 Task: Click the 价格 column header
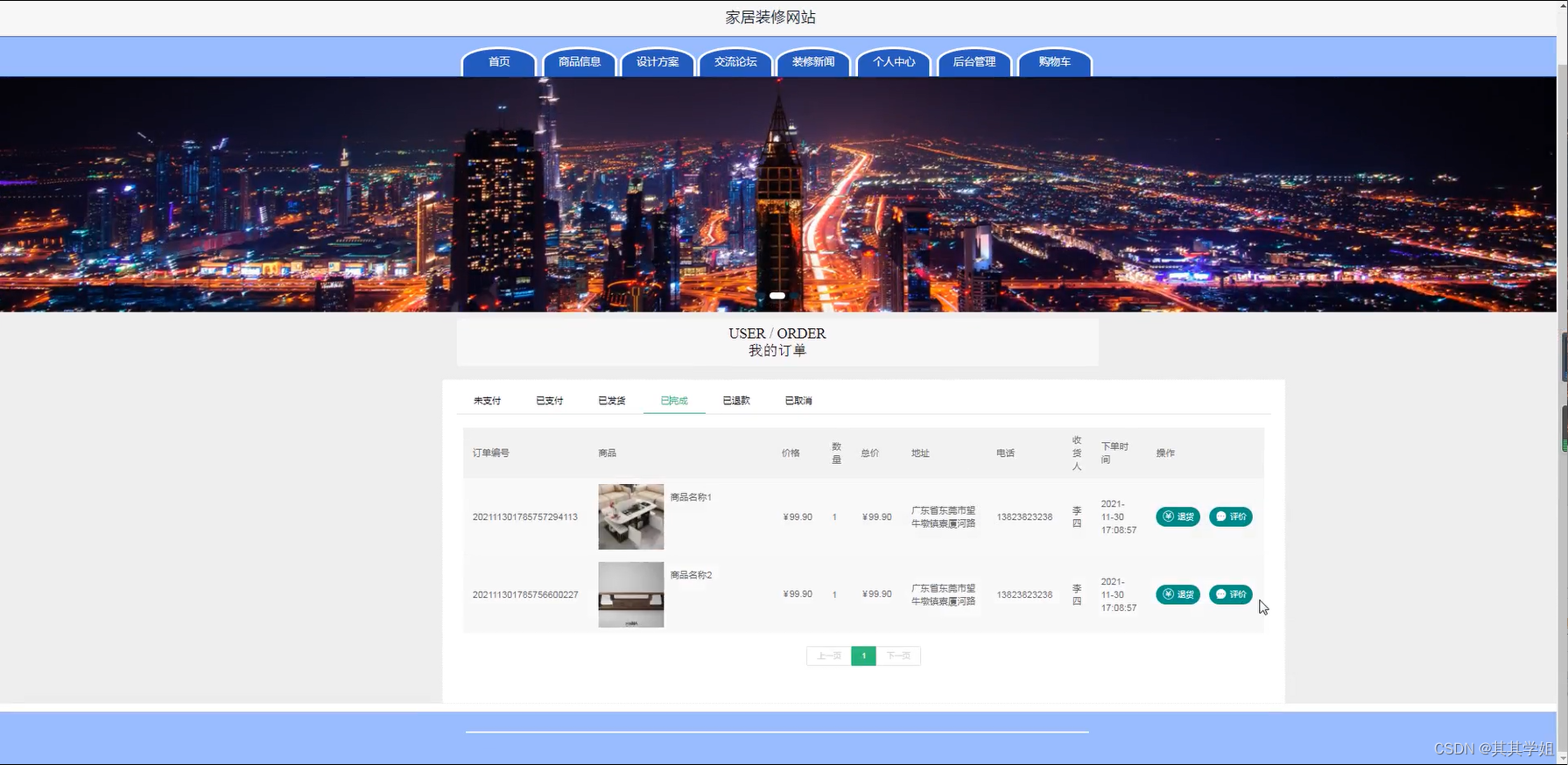[x=791, y=453]
